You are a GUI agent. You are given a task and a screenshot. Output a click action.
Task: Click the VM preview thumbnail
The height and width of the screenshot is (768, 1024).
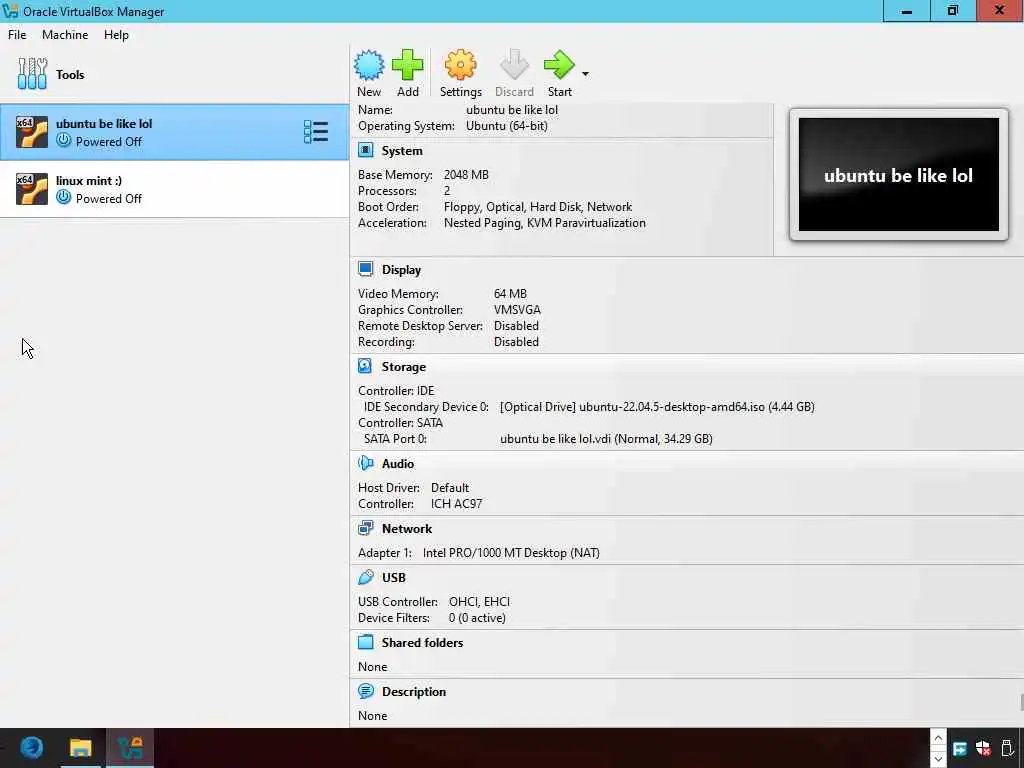click(899, 174)
